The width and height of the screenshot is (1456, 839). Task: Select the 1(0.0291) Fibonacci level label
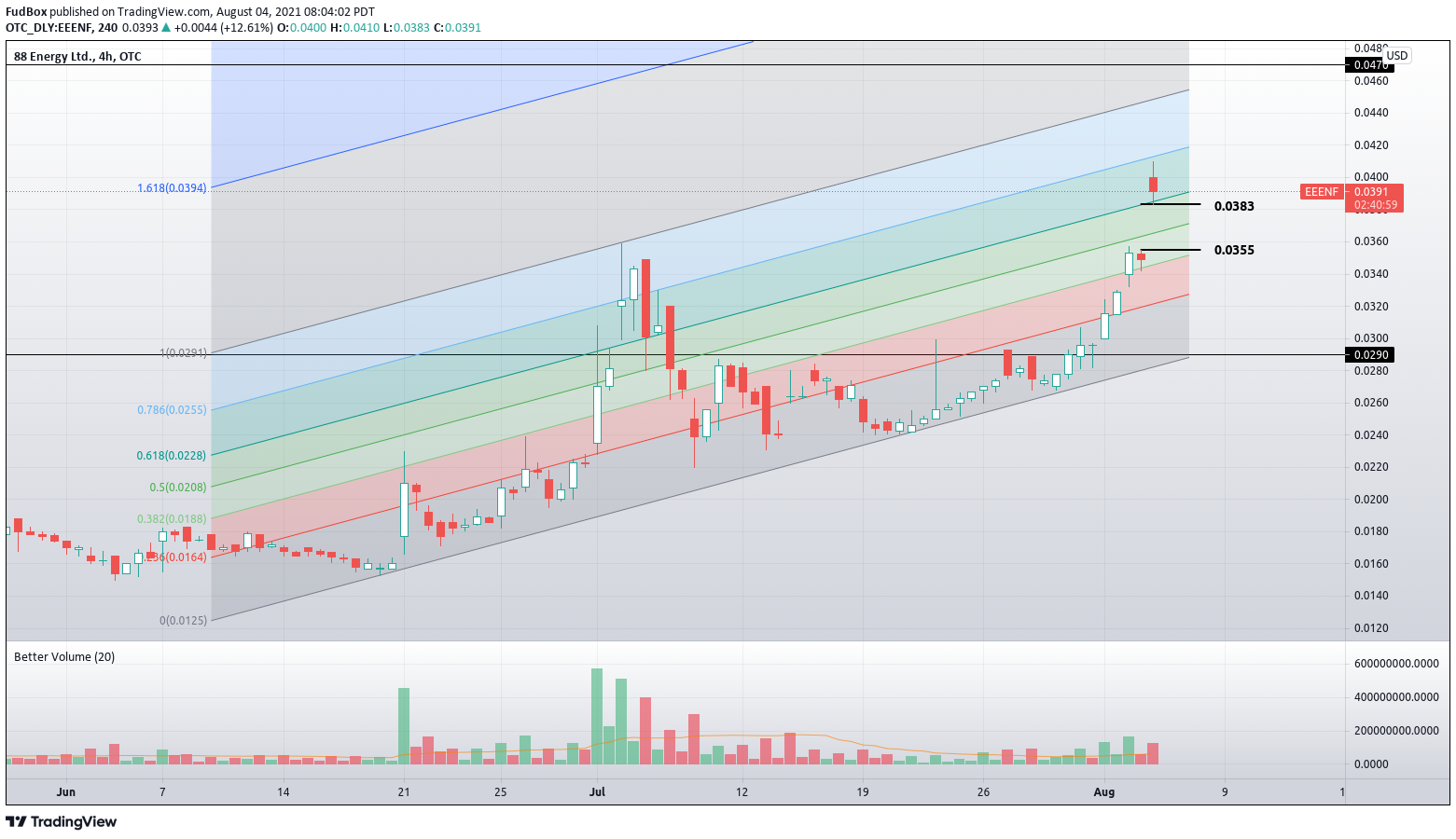pos(184,353)
